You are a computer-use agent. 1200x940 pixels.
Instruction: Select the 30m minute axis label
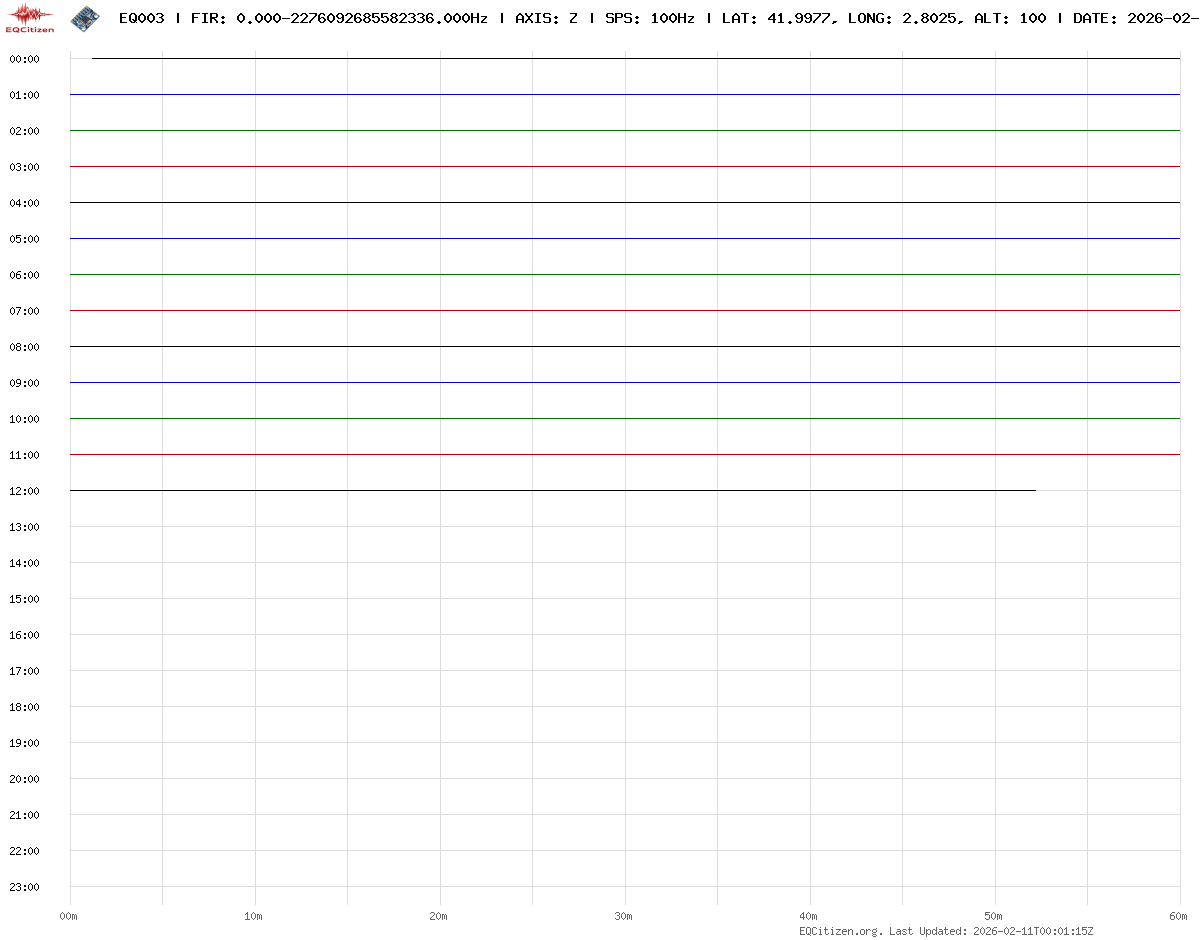coord(624,916)
